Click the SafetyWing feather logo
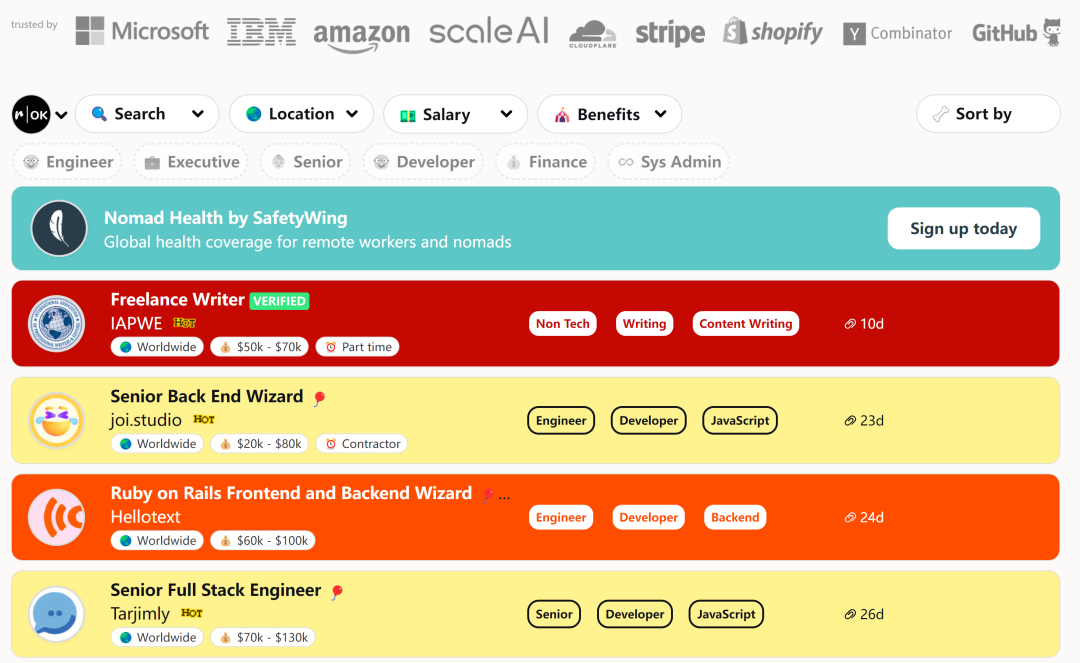Image resolution: width=1080 pixels, height=663 pixels. (x=59, y=228)
